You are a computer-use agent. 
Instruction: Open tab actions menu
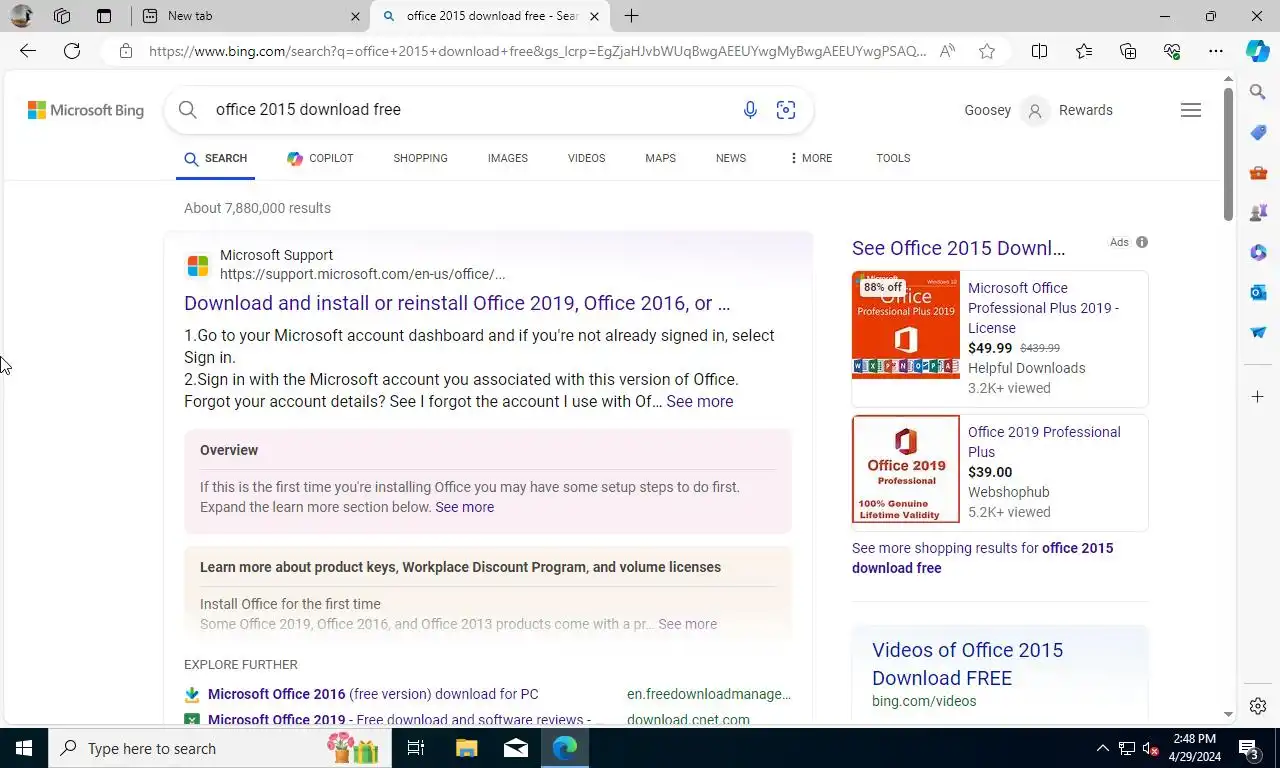(104, 16)
